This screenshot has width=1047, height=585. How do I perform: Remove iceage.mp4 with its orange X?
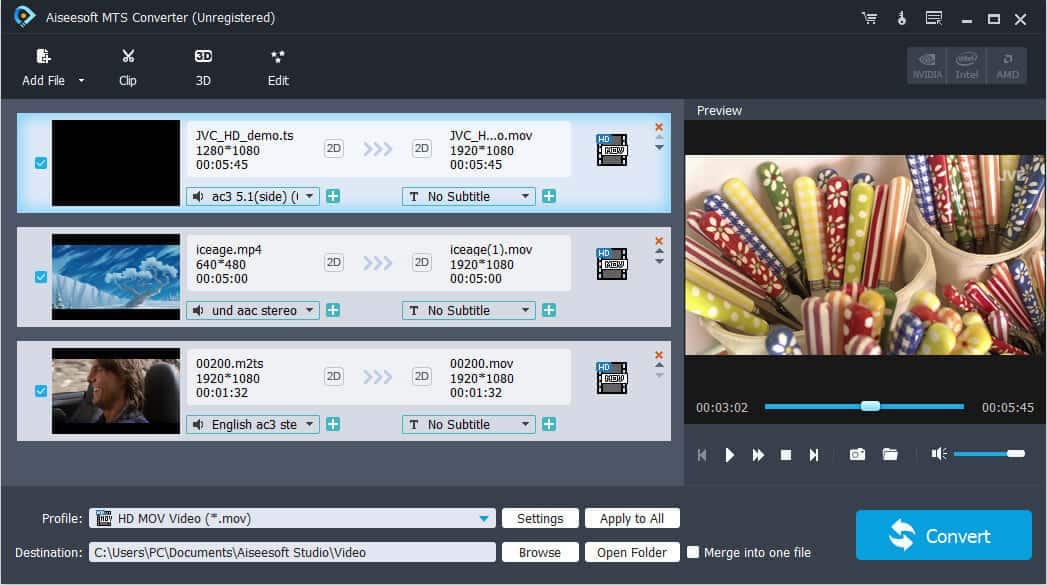pos(659,241)
